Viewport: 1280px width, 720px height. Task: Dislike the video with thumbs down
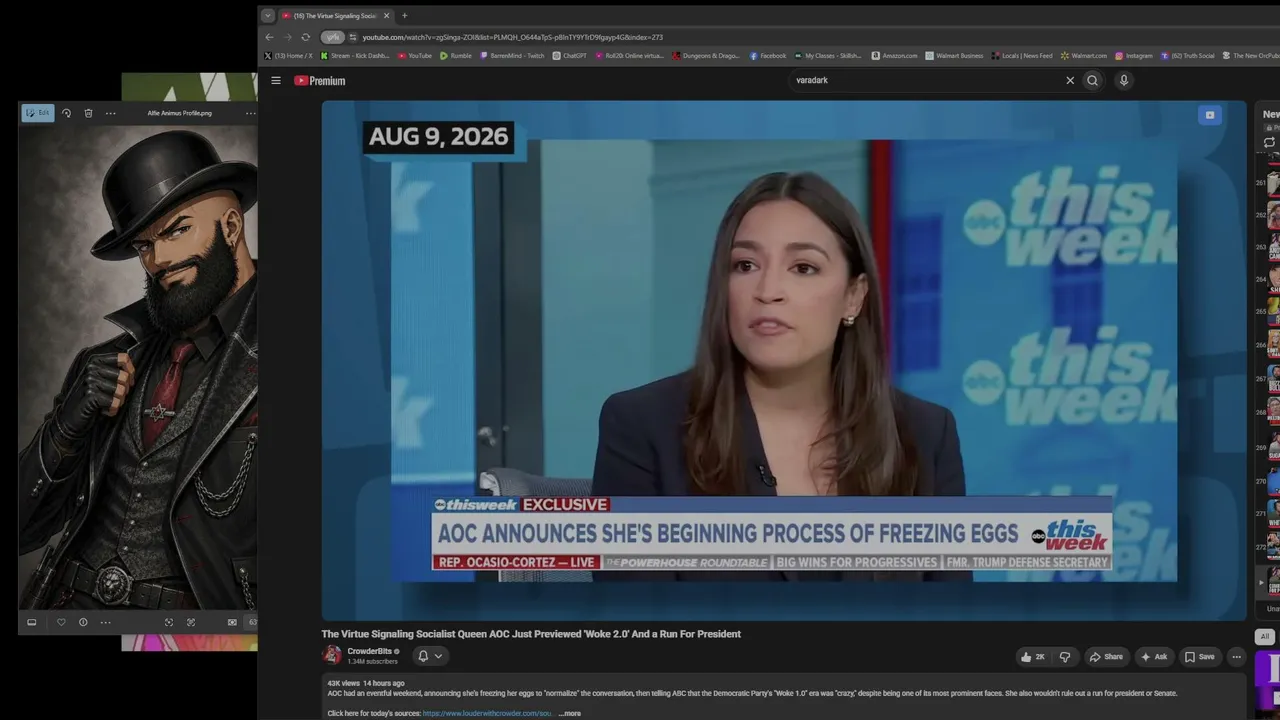[1064, 657]
